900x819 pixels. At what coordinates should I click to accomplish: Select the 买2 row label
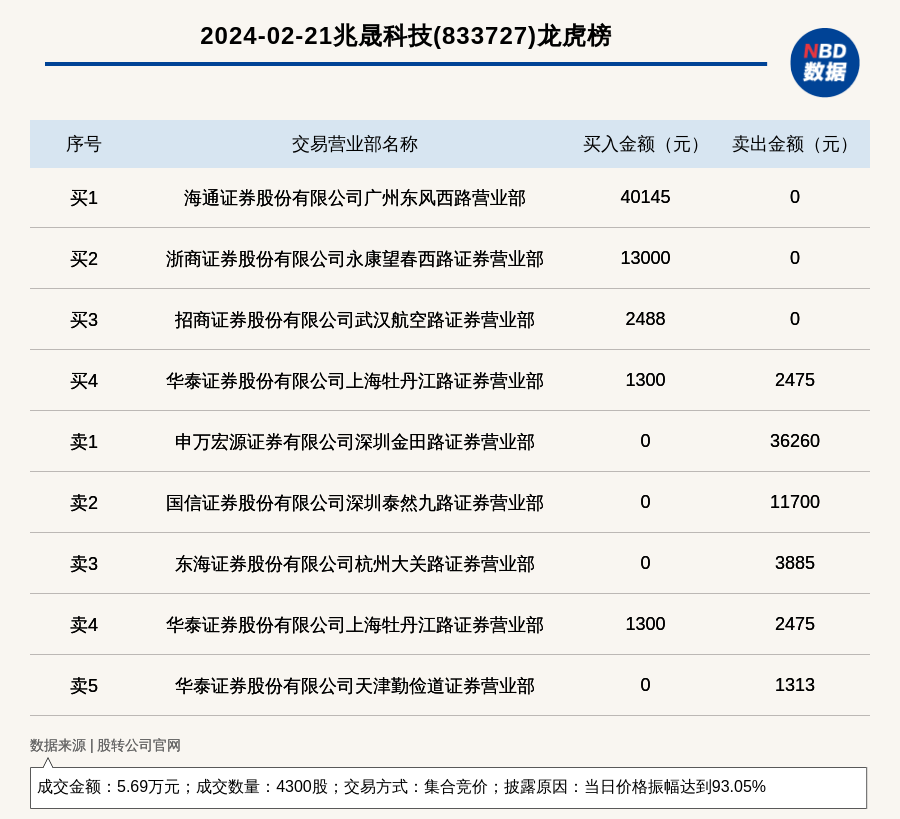pos(84,259)
